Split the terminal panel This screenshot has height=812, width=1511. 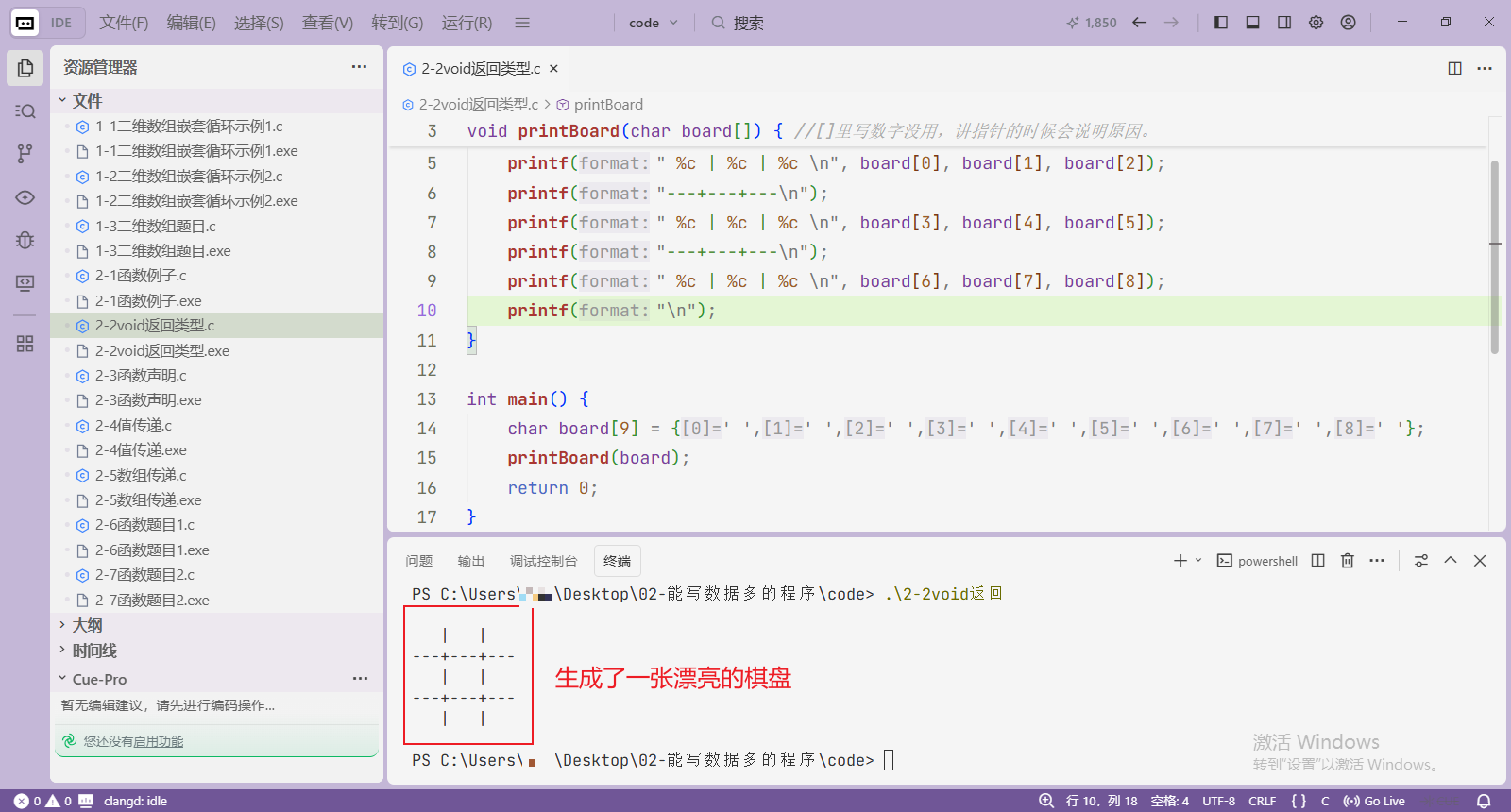point(1318,561)
